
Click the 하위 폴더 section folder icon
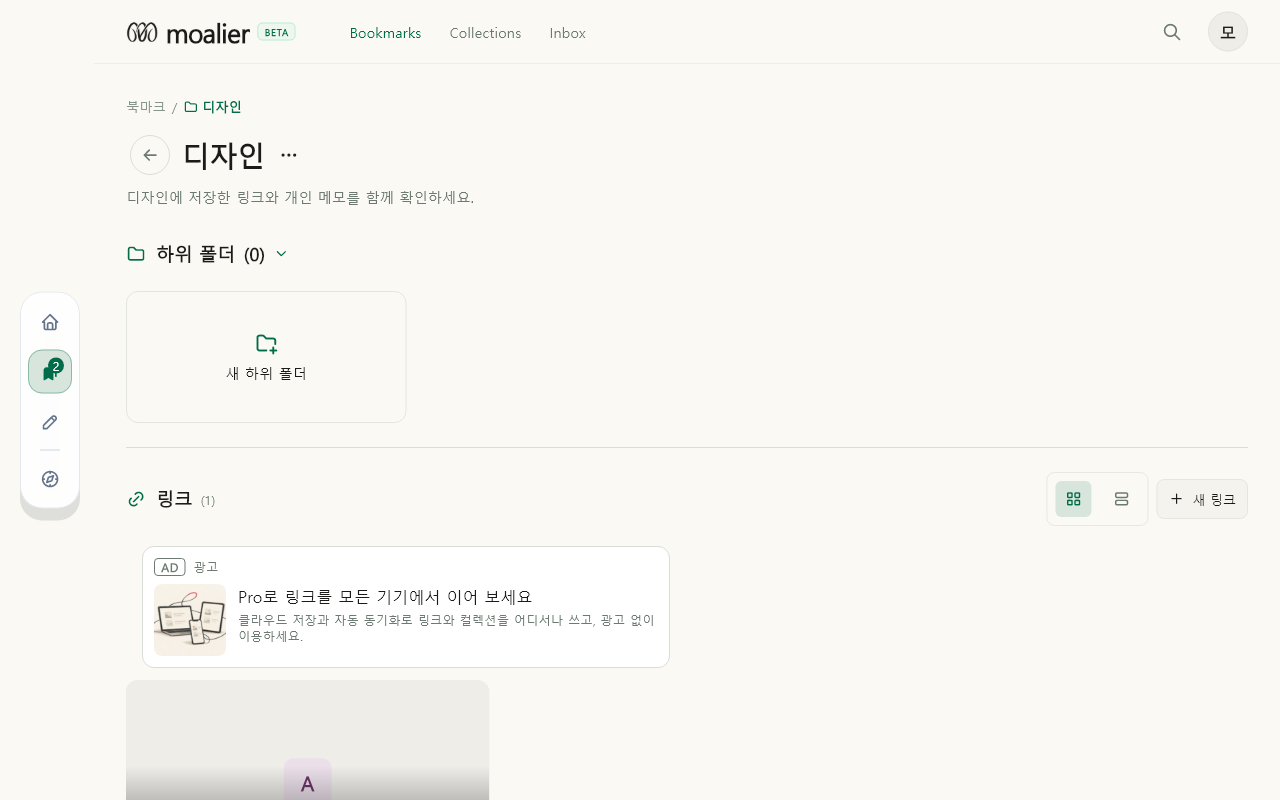pyautogui.click(x=136, y=254)
